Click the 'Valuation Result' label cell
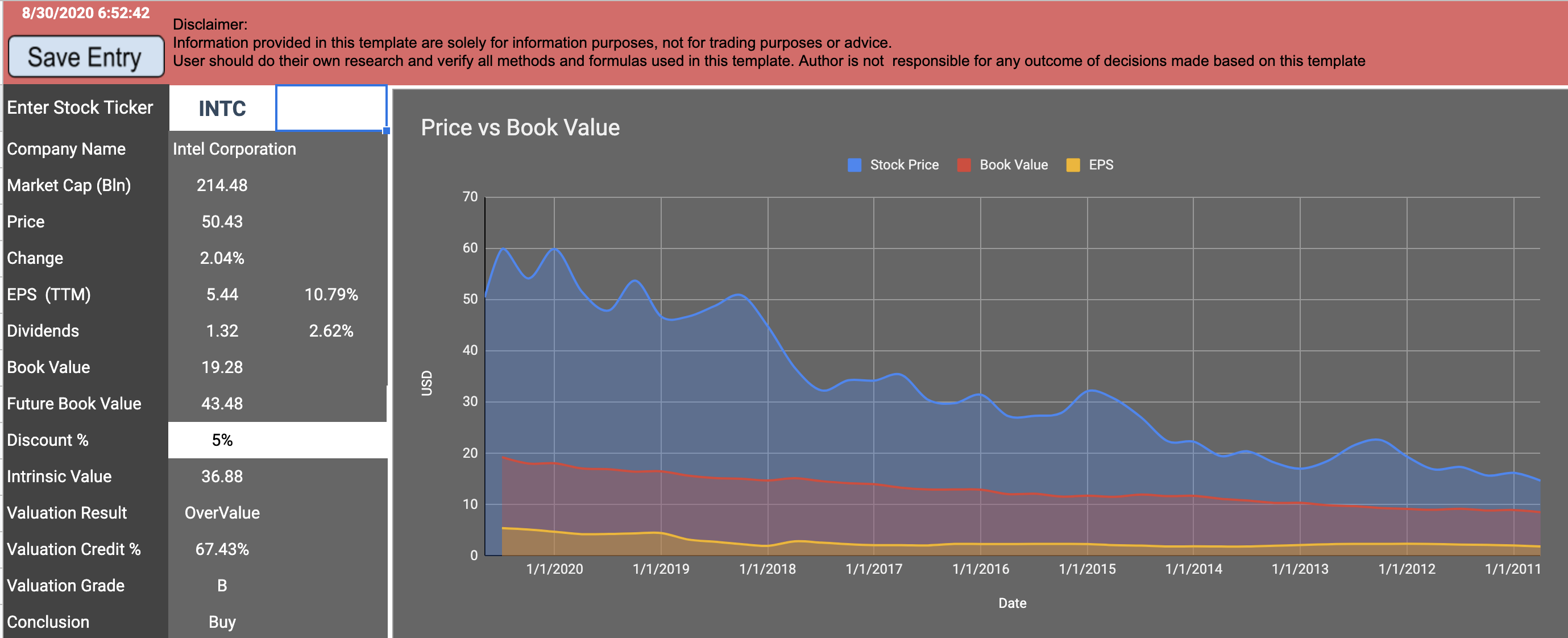This screenshot has width=1568, height=638. (x=86, y=512)
